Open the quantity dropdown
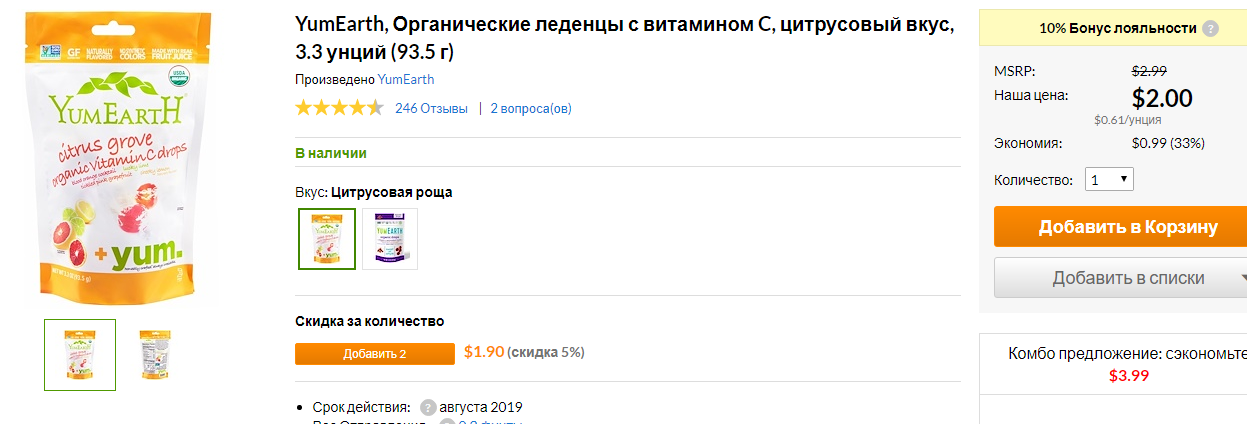The image size is (1247, 424). tap(1109, 180)
